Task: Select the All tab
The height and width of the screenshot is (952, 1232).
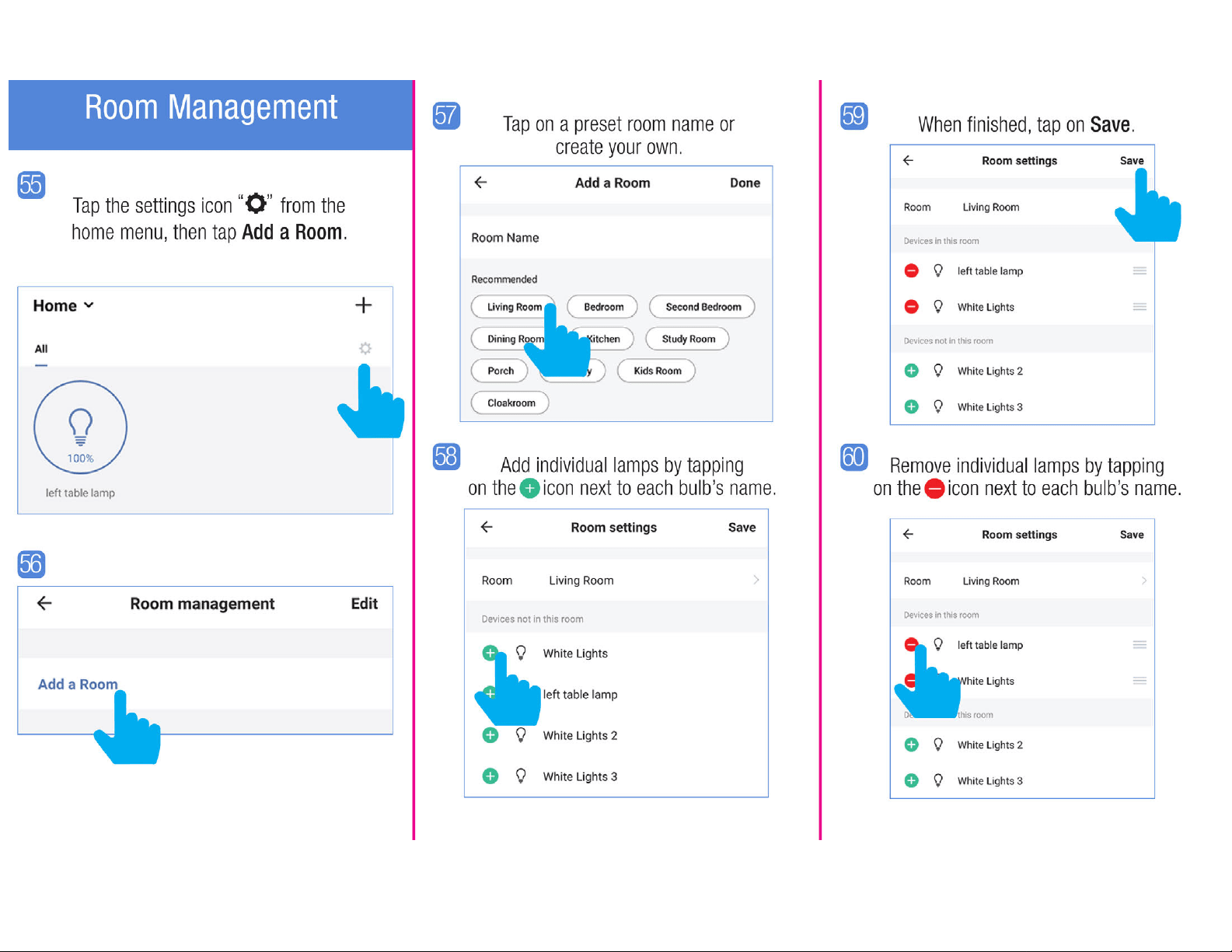Action: (41, 349)
